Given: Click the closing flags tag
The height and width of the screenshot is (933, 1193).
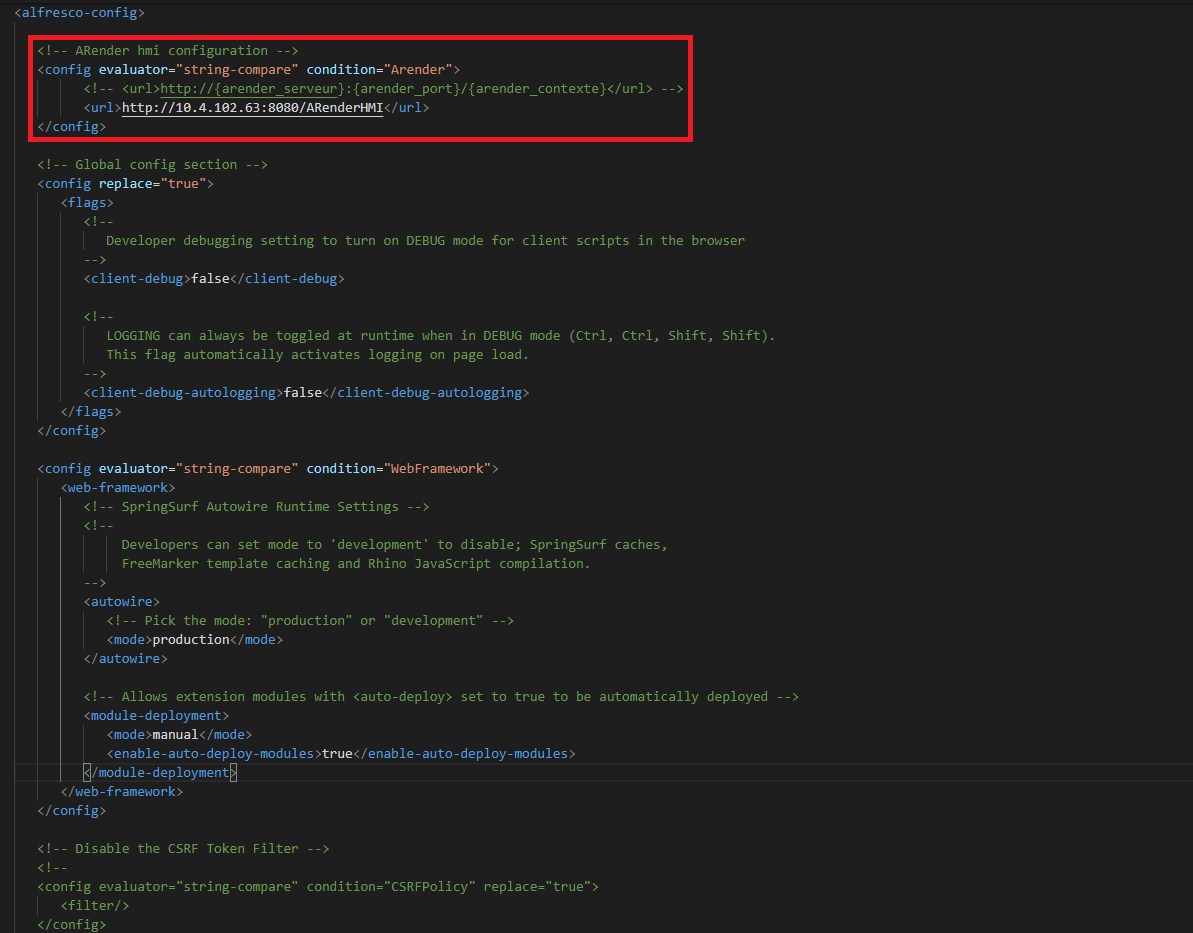Looking at the screenshot, I should tap(91, 412).
